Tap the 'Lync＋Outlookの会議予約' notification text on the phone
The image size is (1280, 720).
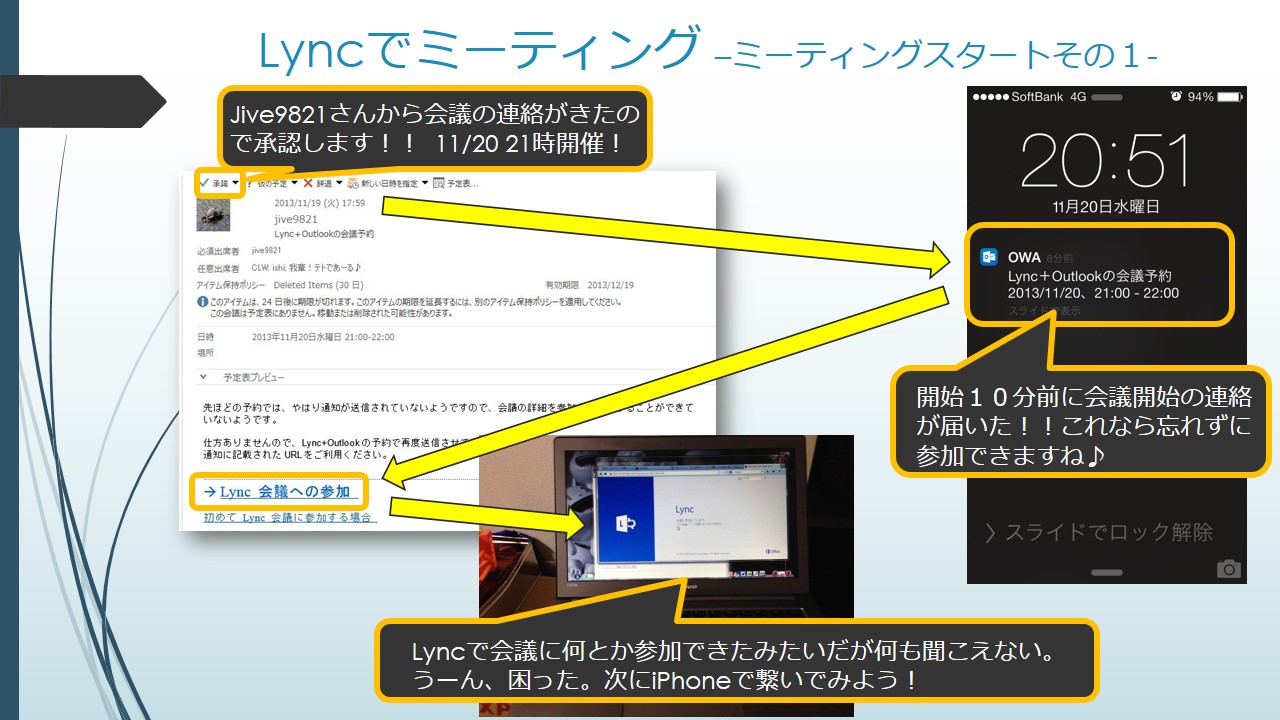[x=1090, y=276]
